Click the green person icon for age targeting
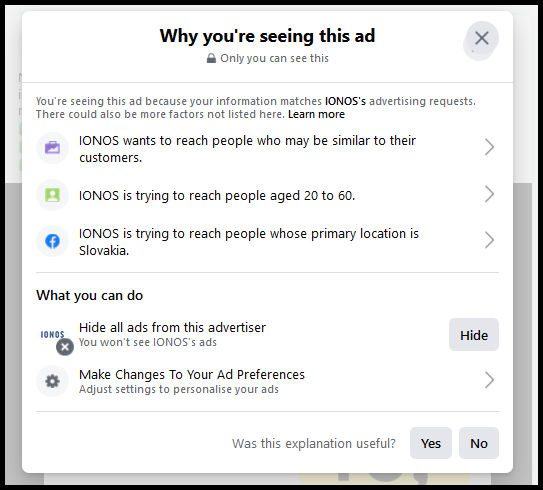Screen dimensions: 543x490 (52, 195)
